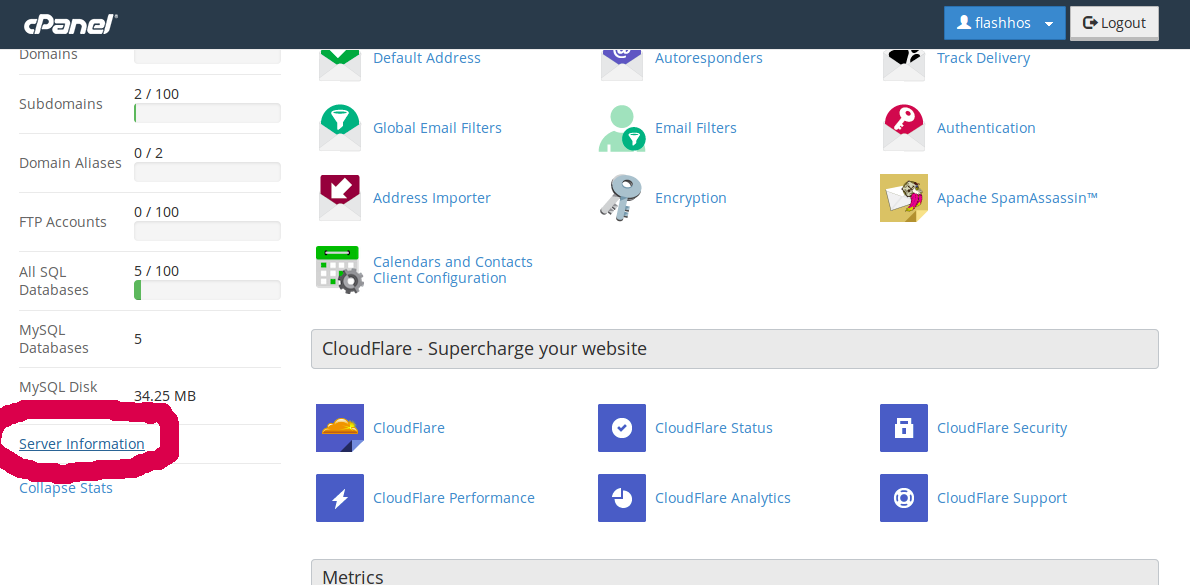Log out using the Logout button
Screen dimensions: 1190x585
(x=1114, y=23)
